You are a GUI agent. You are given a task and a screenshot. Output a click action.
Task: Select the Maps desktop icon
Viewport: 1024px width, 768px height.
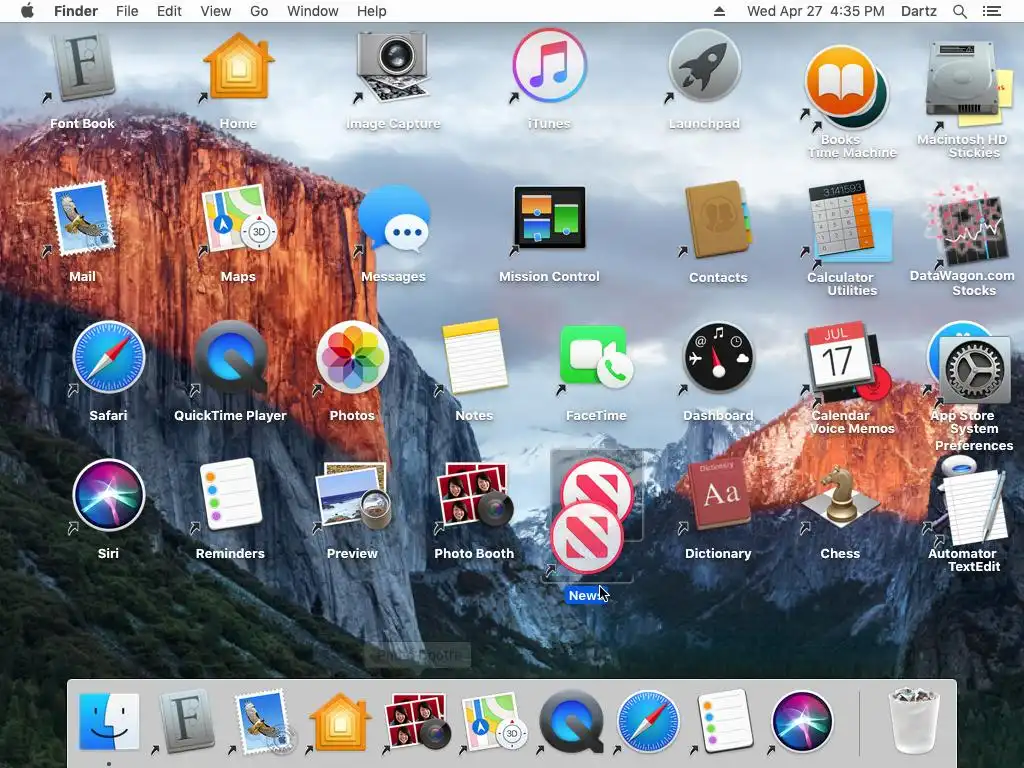238,219
